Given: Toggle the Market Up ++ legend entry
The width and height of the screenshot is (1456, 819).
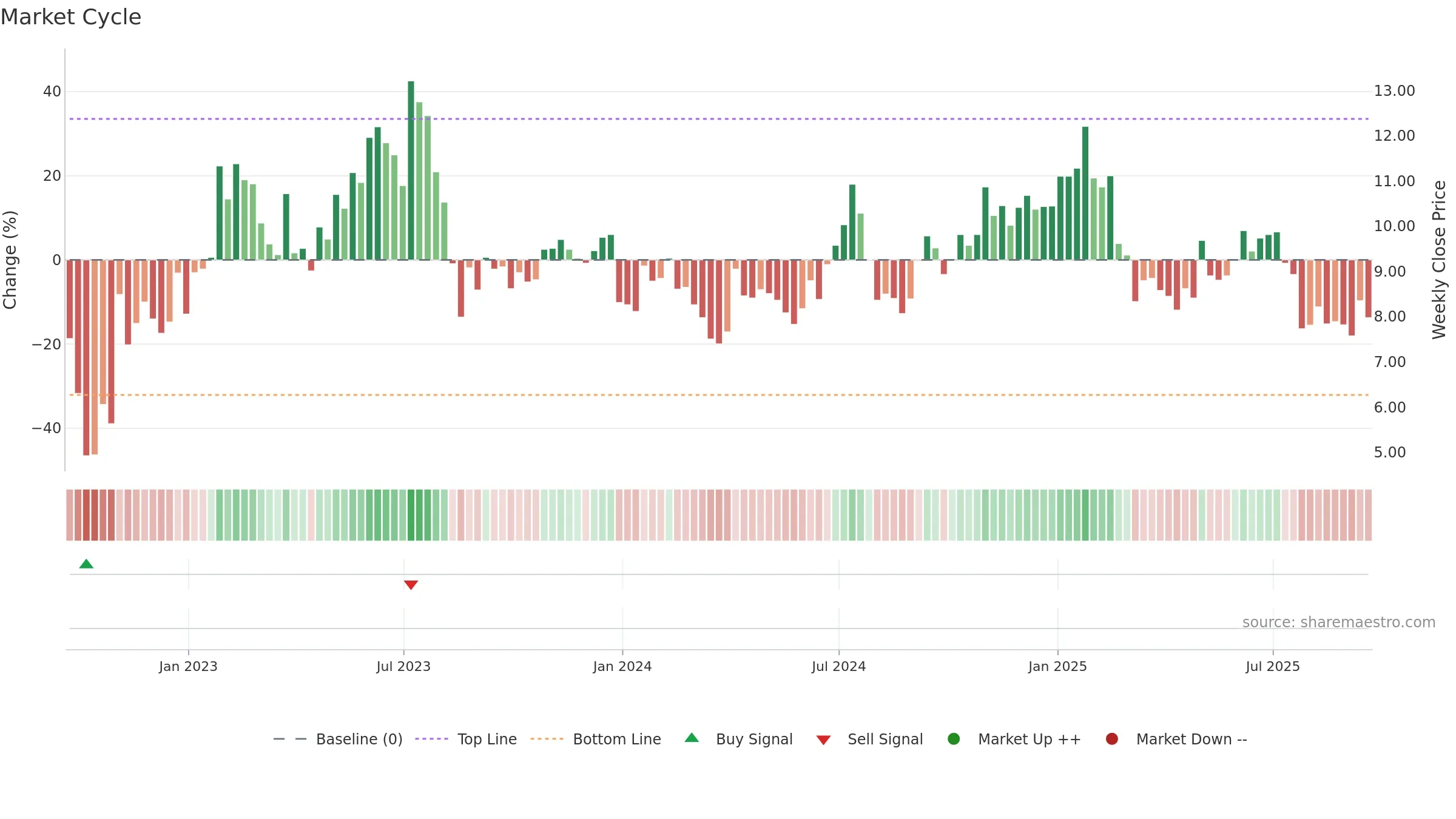Looking at the screenshot, I should [x=1014, y=739].
